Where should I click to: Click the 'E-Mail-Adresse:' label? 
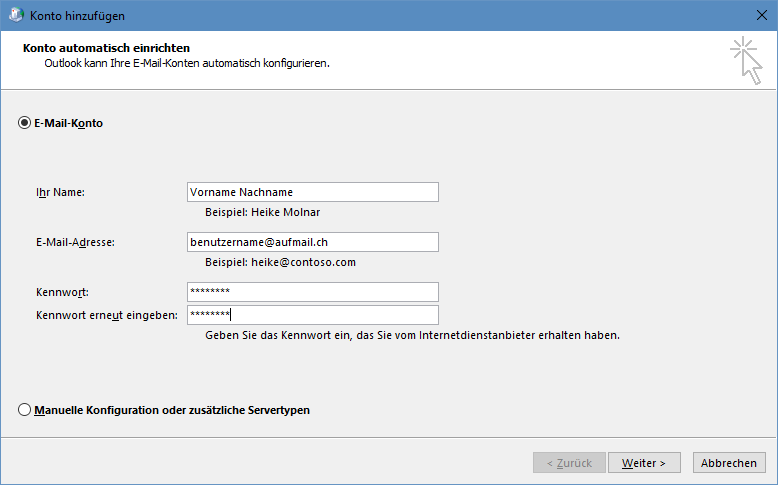(x=75, y=242)
